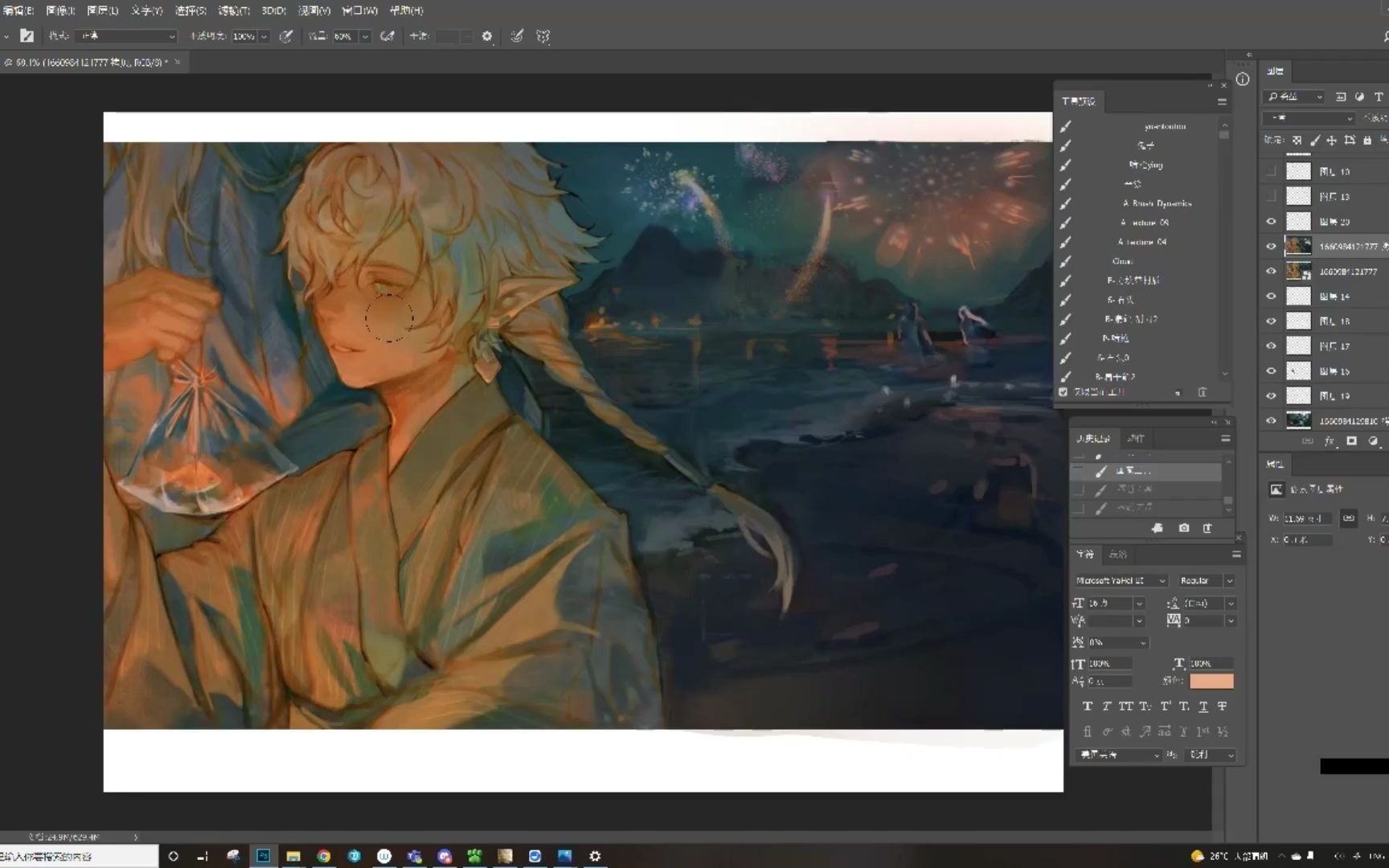The height and width of the screenshot is (868, 1389).
Task: Hide layer 图层 17 via eye icon
Action: pyautogui.click(x=1271, y=346)
